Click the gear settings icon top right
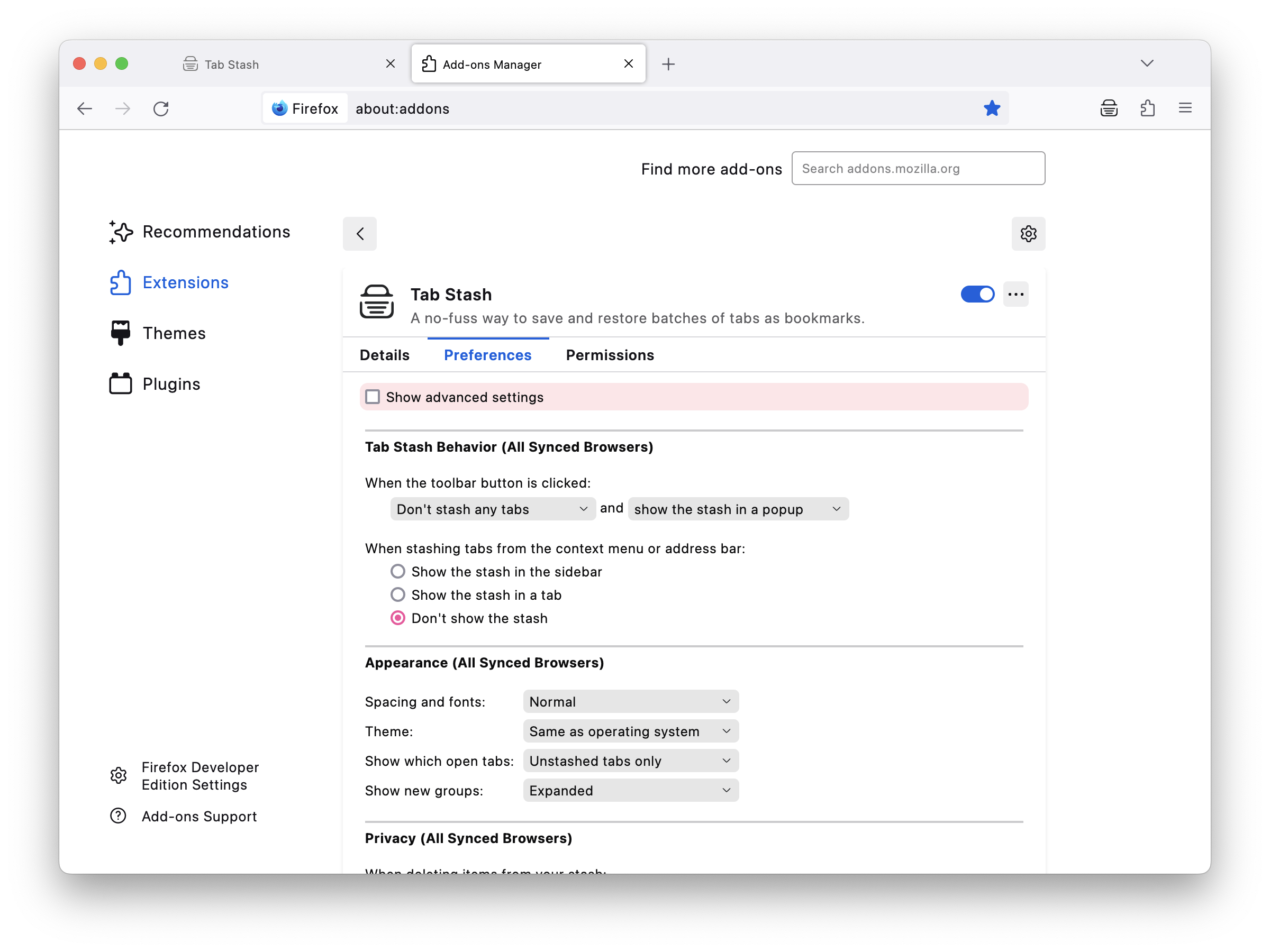 [x=1028, y=233]
